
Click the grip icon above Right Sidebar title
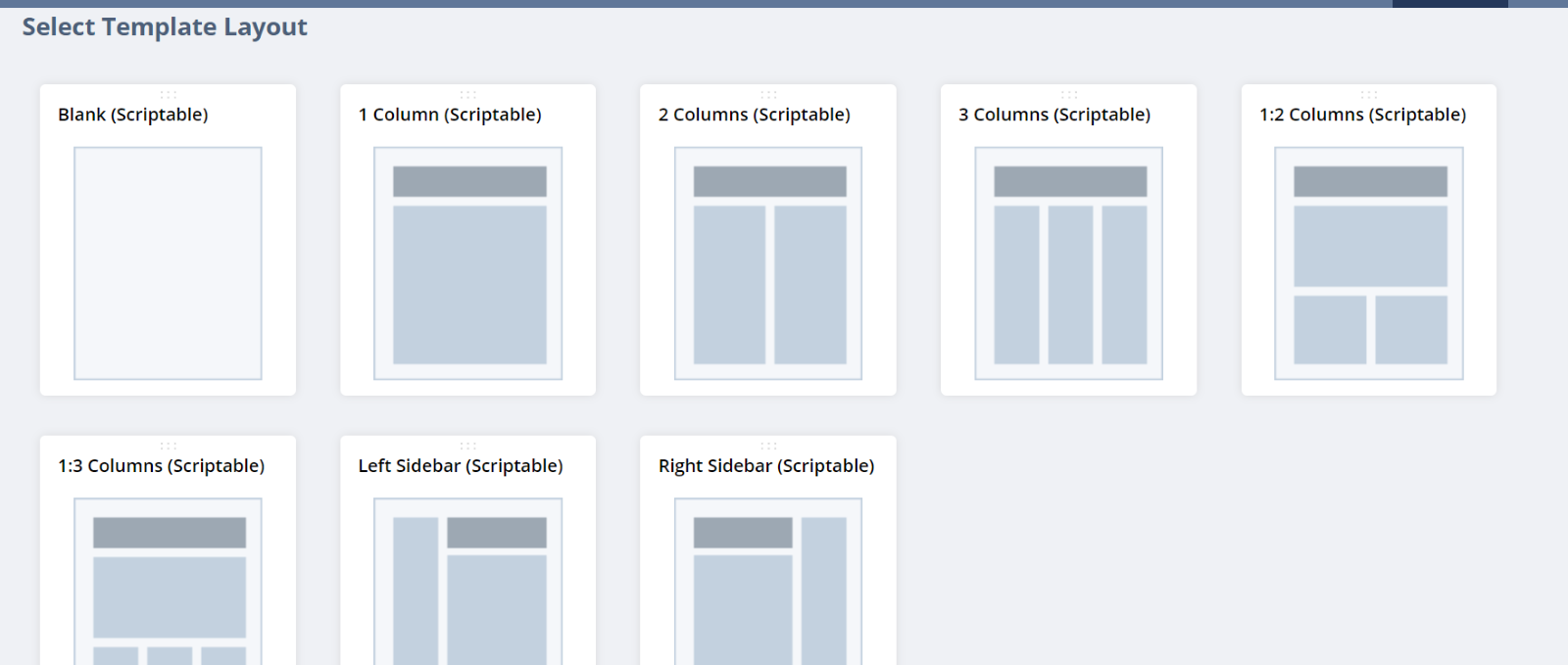click(x=768, y=446)
